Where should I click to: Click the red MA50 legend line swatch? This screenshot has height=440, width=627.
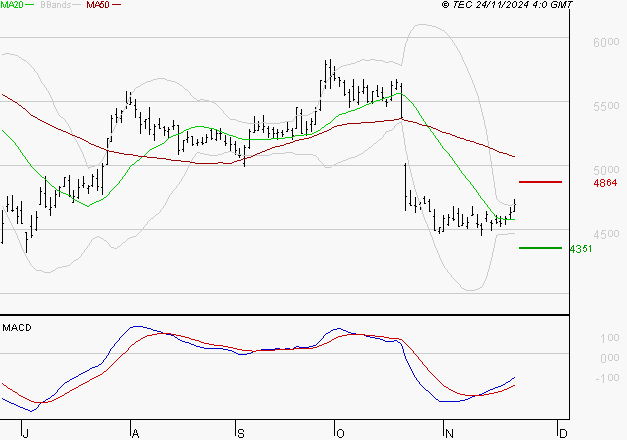tap(118, 5)
